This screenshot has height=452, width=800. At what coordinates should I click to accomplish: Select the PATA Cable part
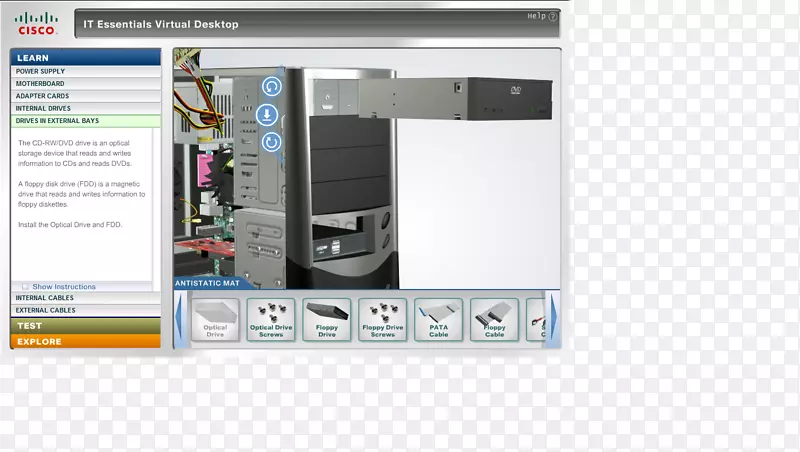click(439, 319)
